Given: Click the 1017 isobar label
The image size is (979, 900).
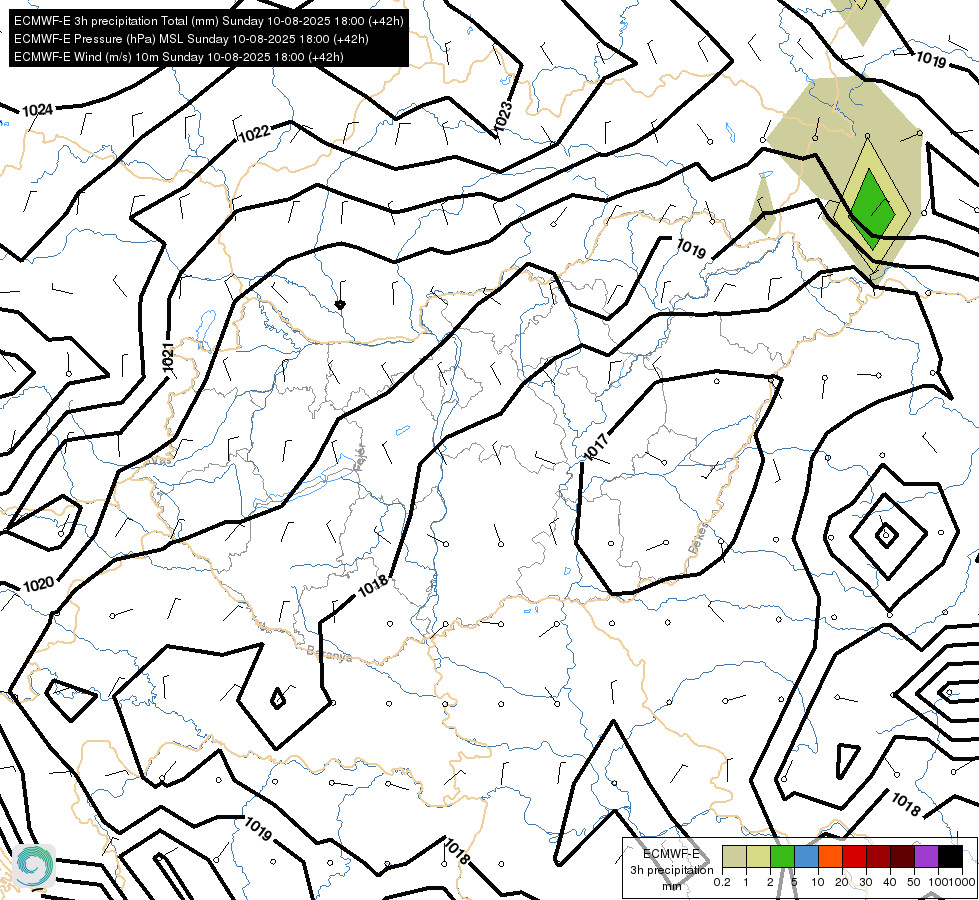Looking at the screenshot, I should pos(596,447).
